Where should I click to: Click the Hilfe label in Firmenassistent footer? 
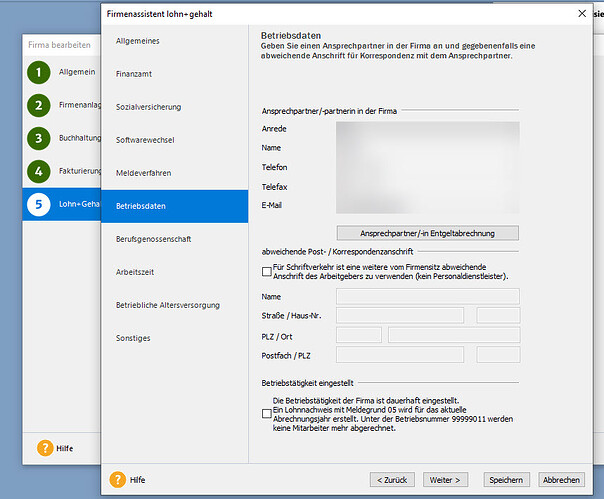138,480
